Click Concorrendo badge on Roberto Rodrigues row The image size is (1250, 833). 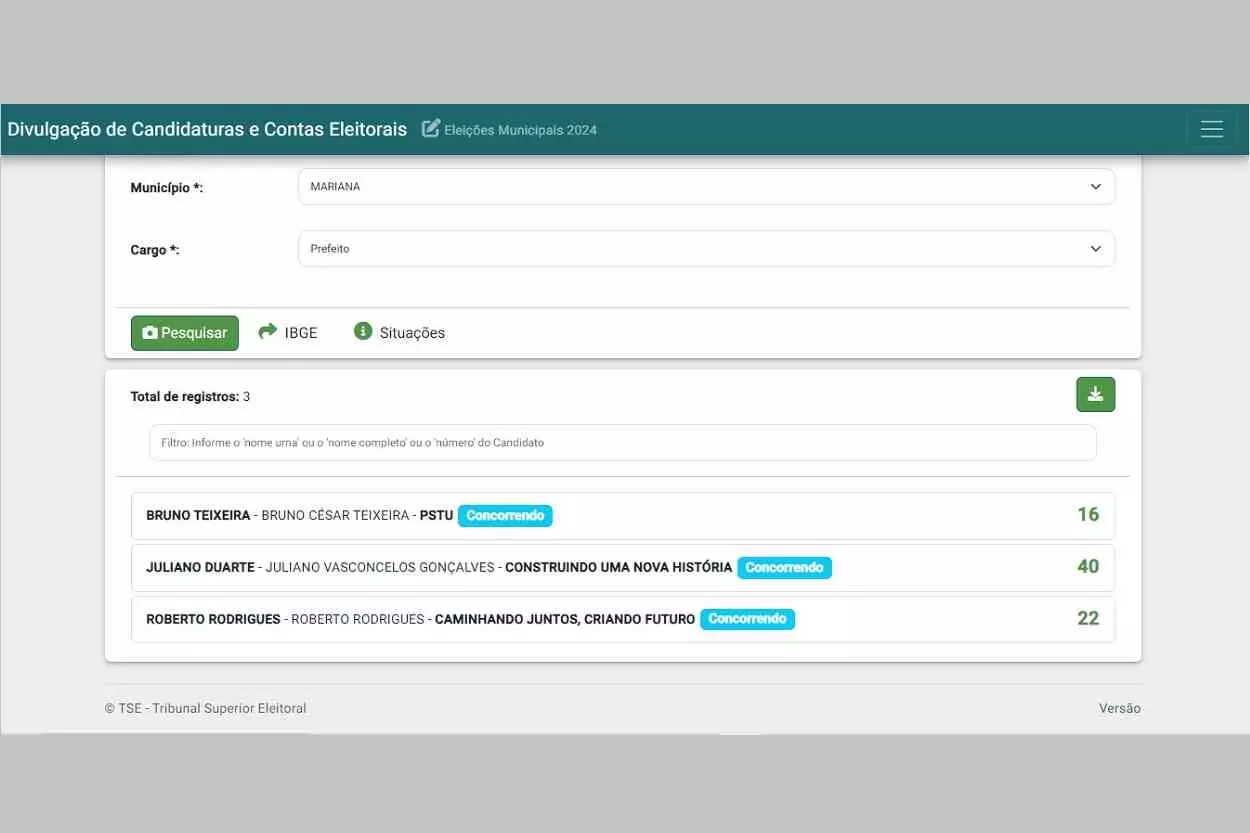pyautogui.click(x=747, y=619)
